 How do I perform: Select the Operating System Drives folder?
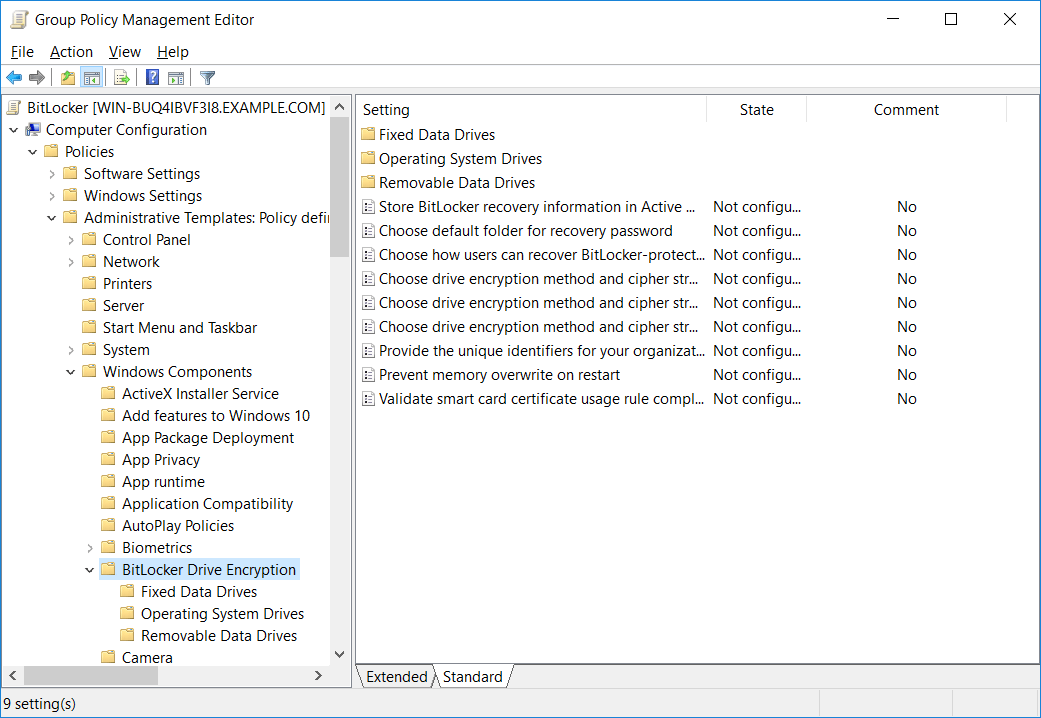click(x=222, y=613)
